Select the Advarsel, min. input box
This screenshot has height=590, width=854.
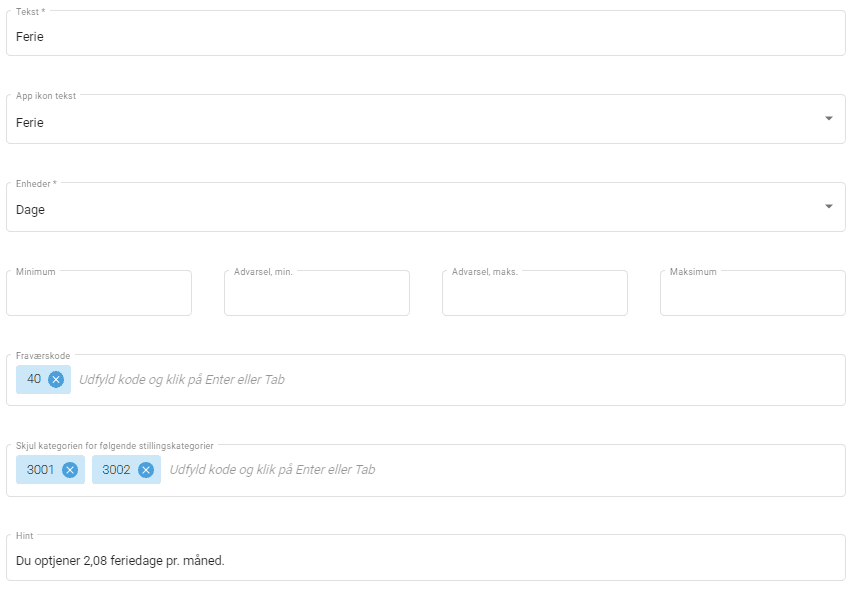point(316,295)
